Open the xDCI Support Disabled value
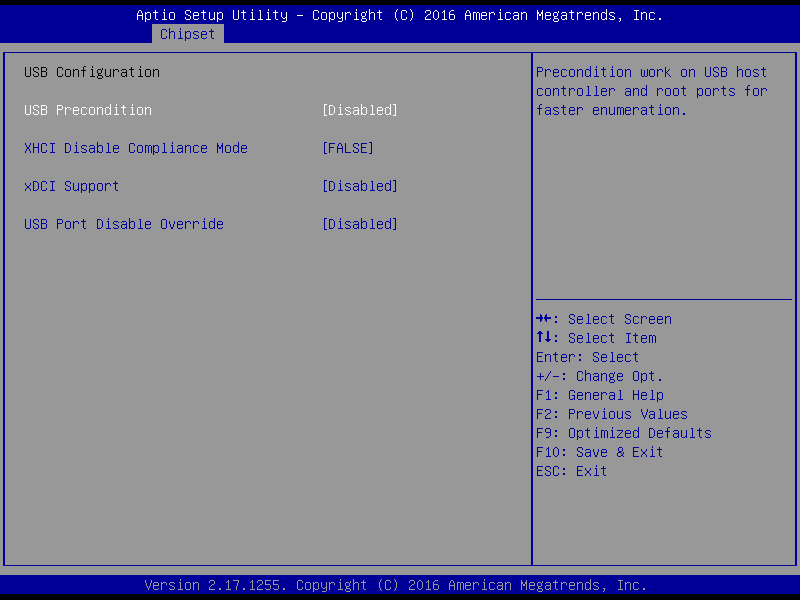Image resolution: width=800 pixels, height=600 pixels. click(360, 186)
